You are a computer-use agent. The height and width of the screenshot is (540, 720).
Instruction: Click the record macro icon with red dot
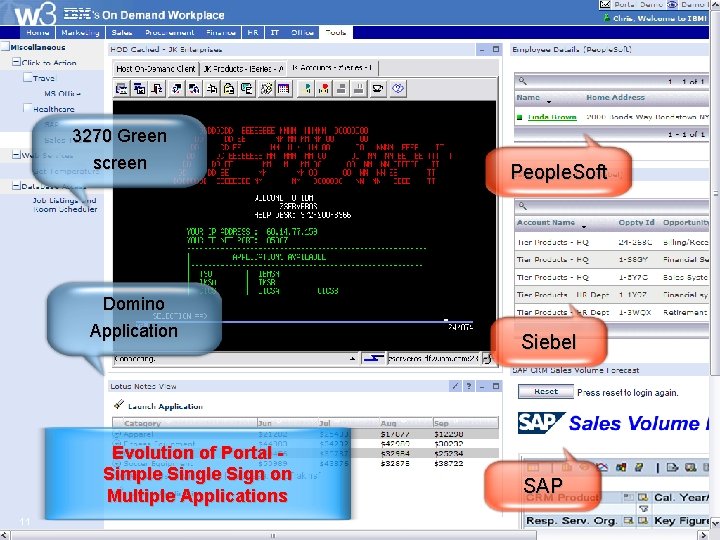[x=324, y=89]
